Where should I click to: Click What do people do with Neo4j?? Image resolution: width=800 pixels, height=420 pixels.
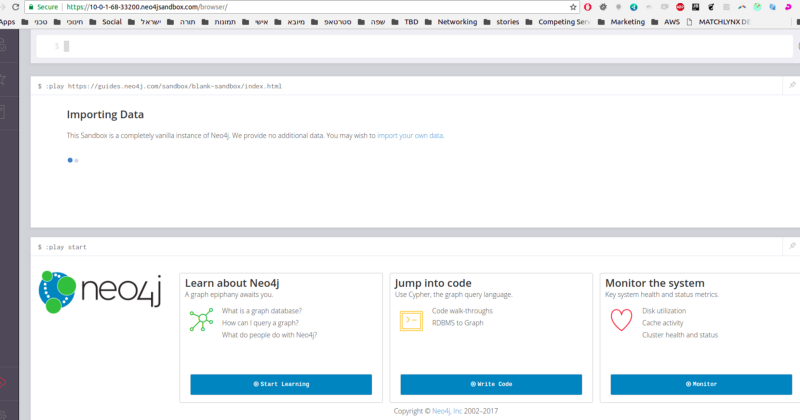click(269, 335)
